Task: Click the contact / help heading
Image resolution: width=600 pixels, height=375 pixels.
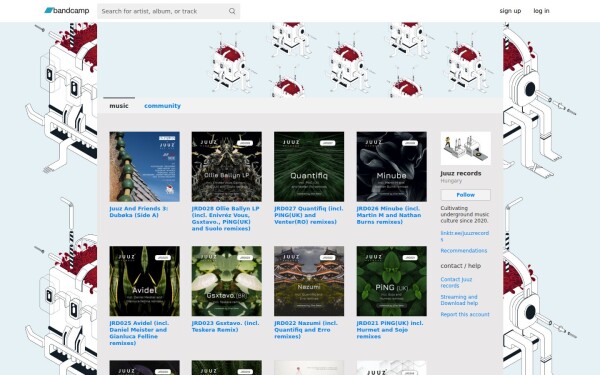Action: [461, 266]
